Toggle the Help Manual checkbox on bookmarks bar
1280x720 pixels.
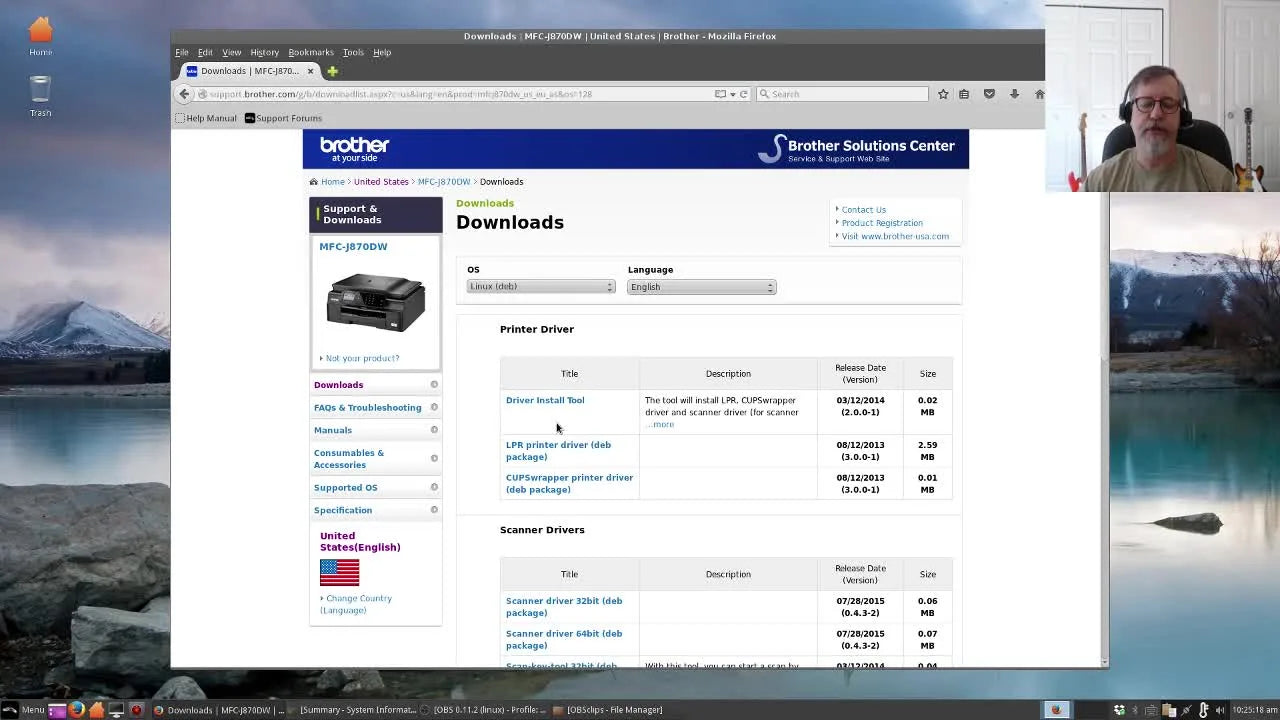[x=179, y=117]
